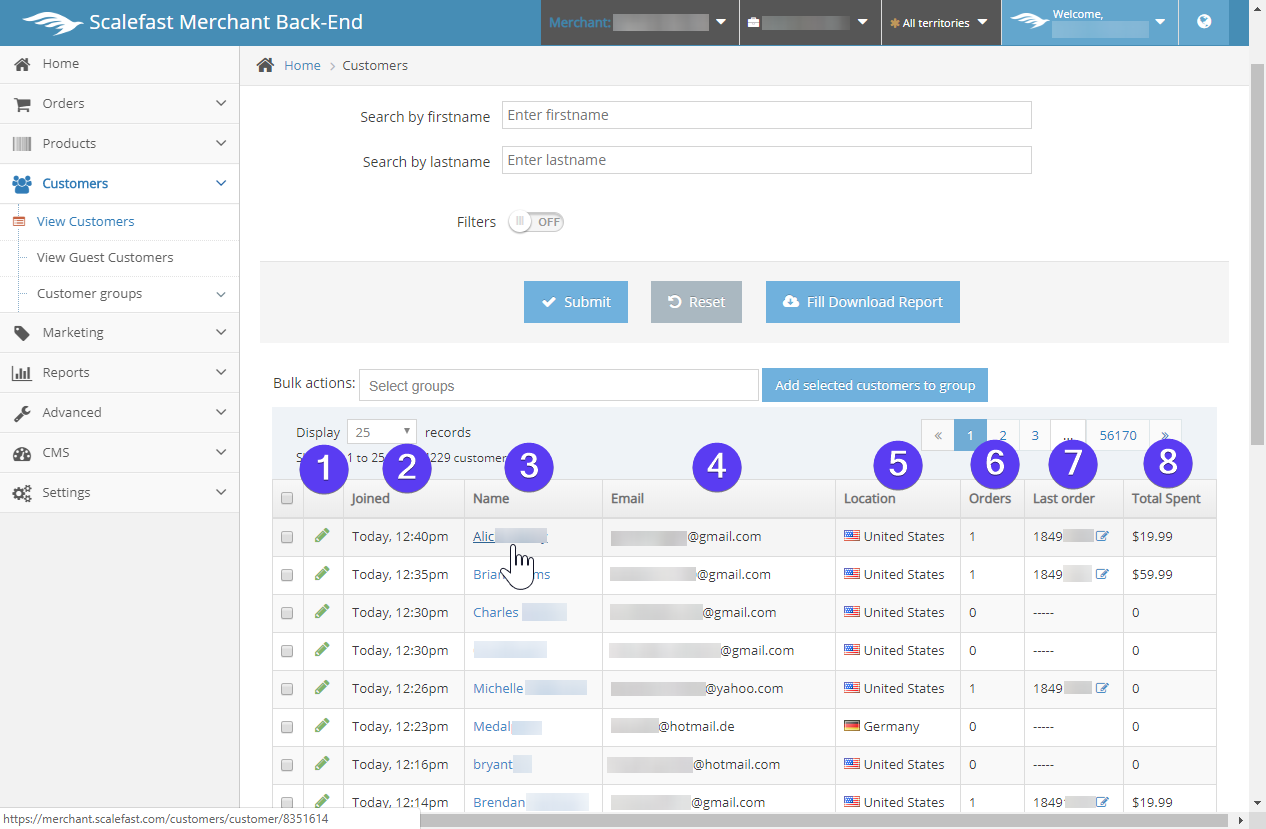Open the Display records count dropdown
This screenshot has width=1266, height=829.
click(x=382, y=432)
